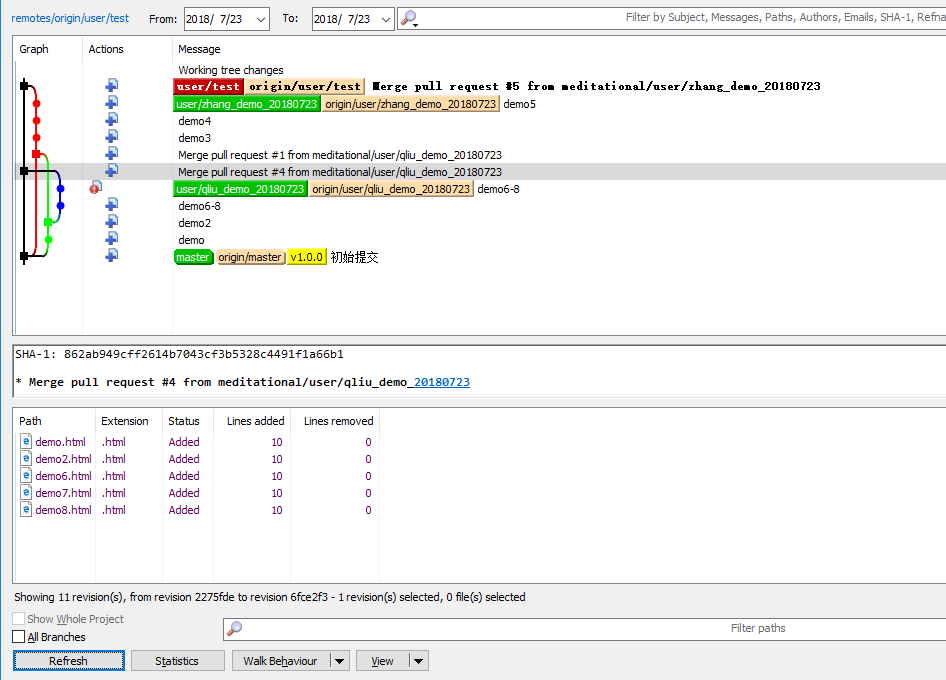Click the demo8.html file icon
This screenshot has height=680, width=946.
click(26, 510)
